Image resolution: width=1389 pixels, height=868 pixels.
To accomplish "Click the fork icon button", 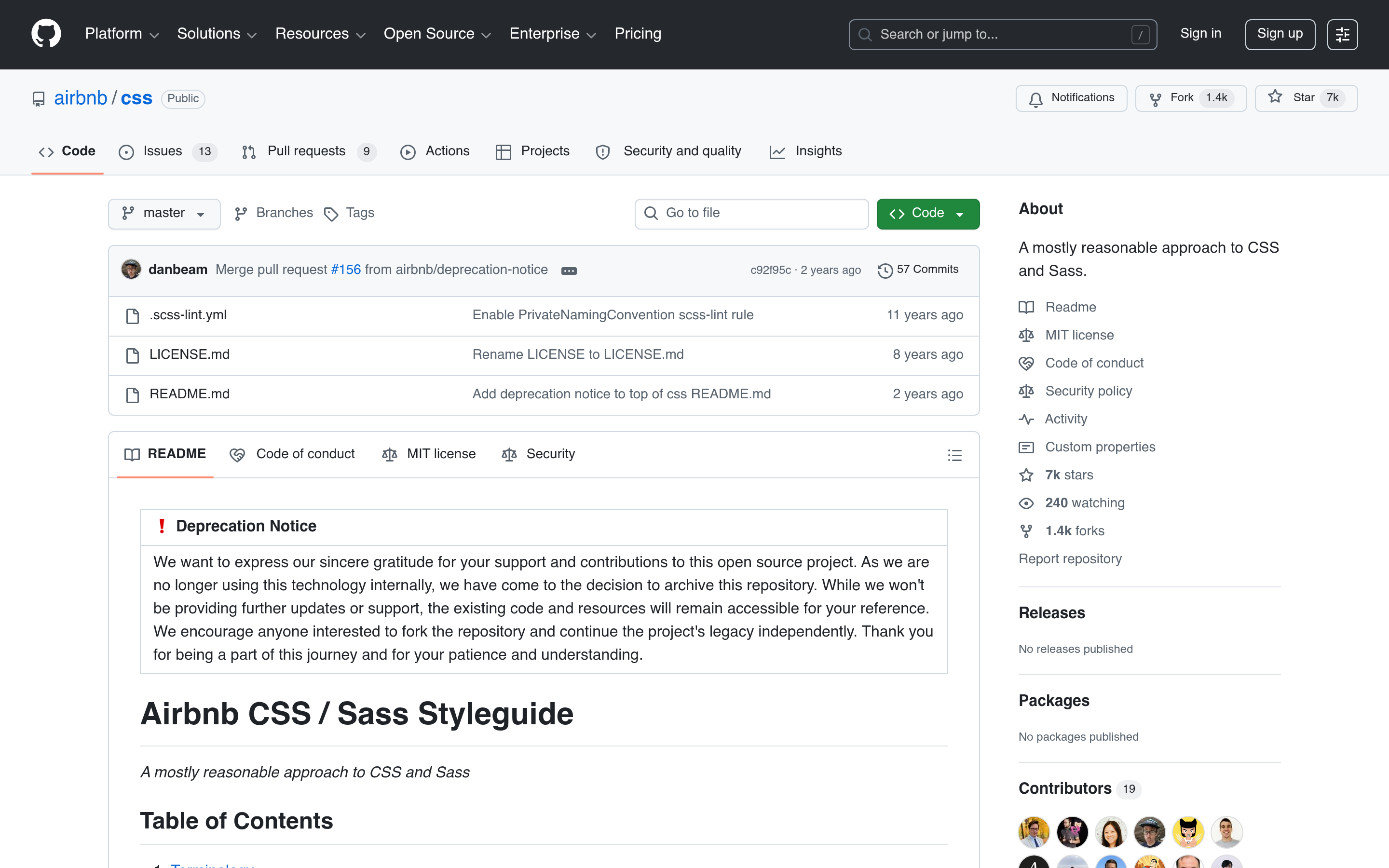I will 1156,99.
